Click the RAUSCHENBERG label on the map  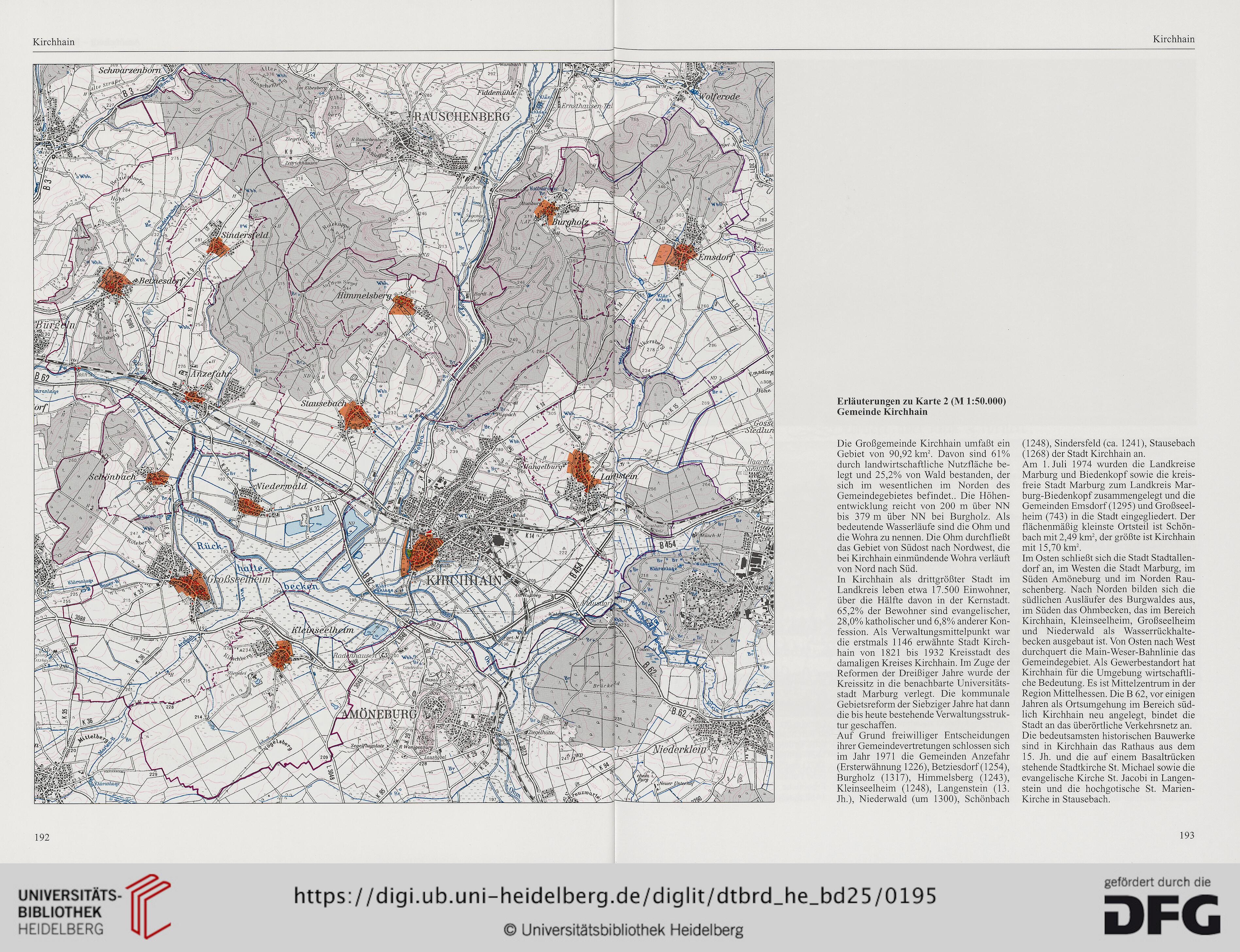[462, 116]
